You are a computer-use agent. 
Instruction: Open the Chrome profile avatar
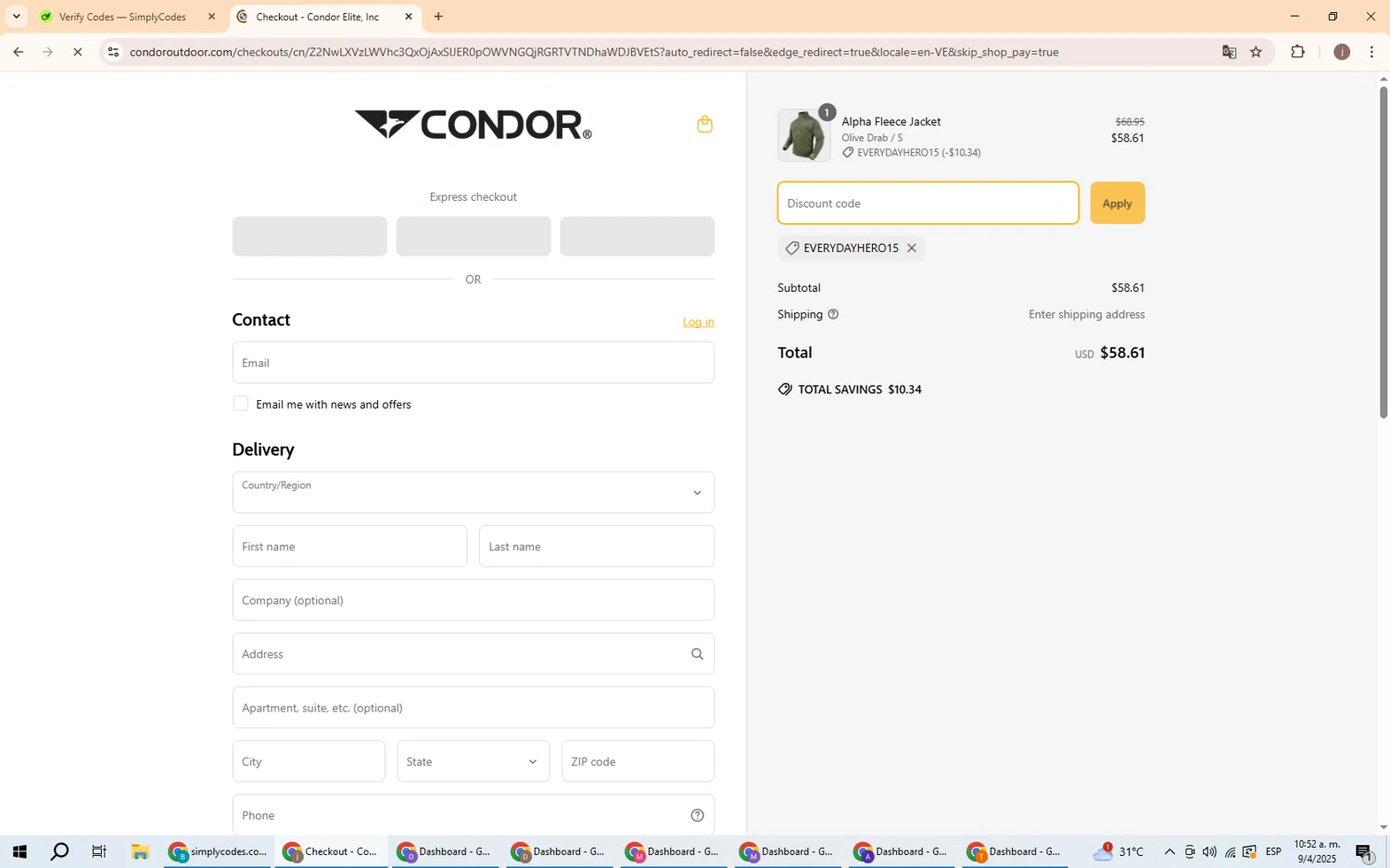(x=1341, y=52)
